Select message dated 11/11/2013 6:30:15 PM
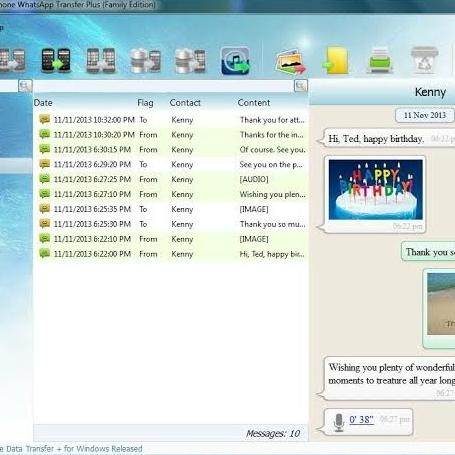 coord(172,150)
